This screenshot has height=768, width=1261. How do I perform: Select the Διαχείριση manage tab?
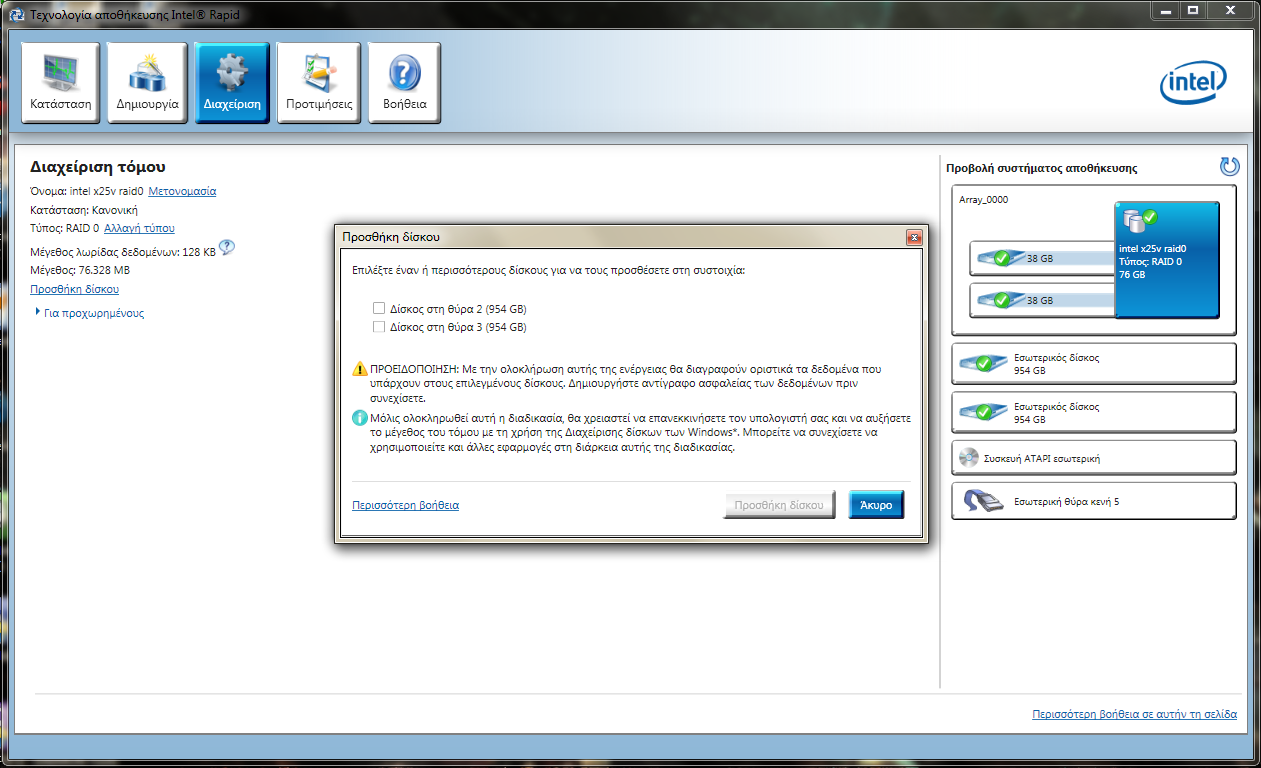pyautogui.click(x=232, y=83)
